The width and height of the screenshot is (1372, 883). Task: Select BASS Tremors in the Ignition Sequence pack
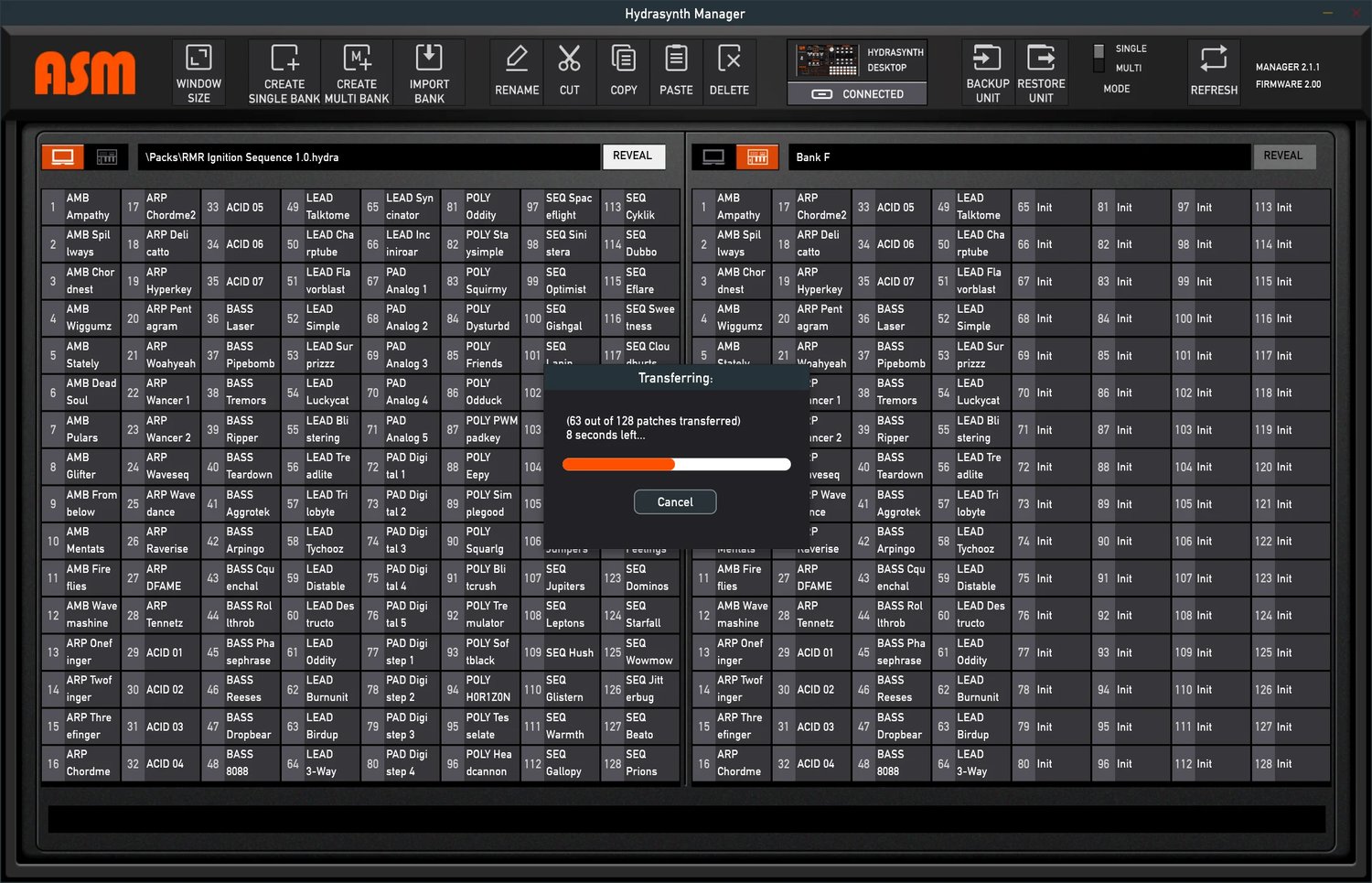[x=241, y=392]
